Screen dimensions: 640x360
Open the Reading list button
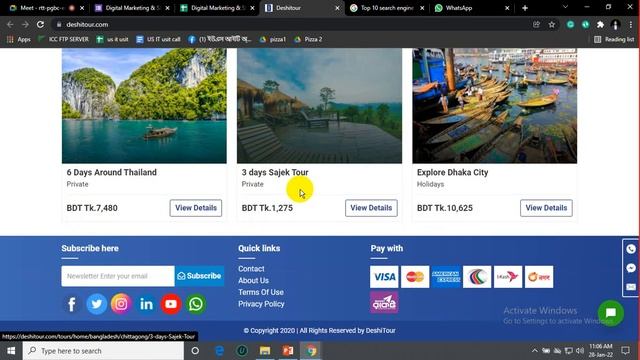tap(614, 39)
